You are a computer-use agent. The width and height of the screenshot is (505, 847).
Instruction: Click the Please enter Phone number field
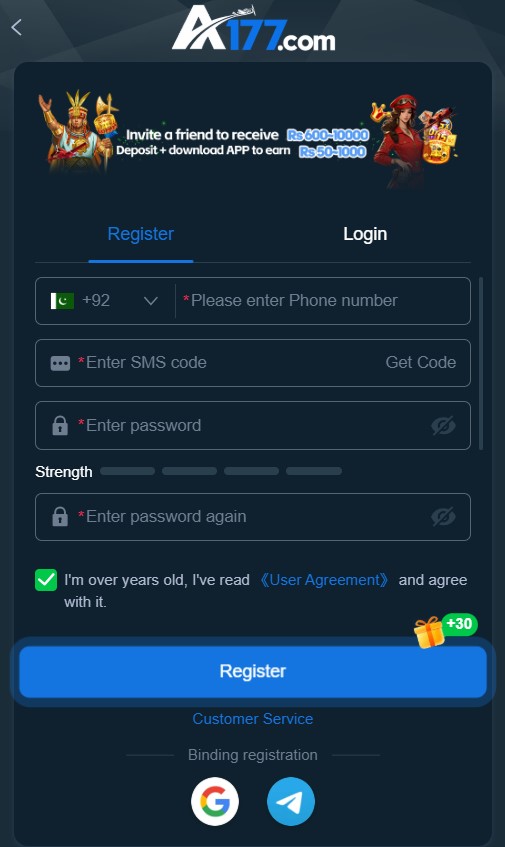click(323, 301)
